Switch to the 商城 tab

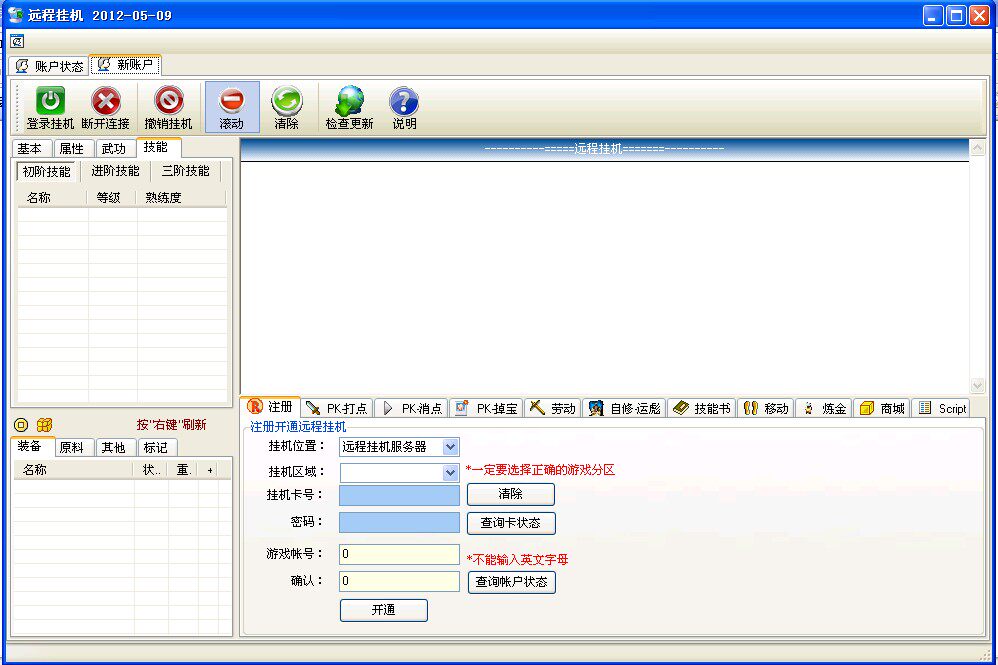tap(881, 408)
